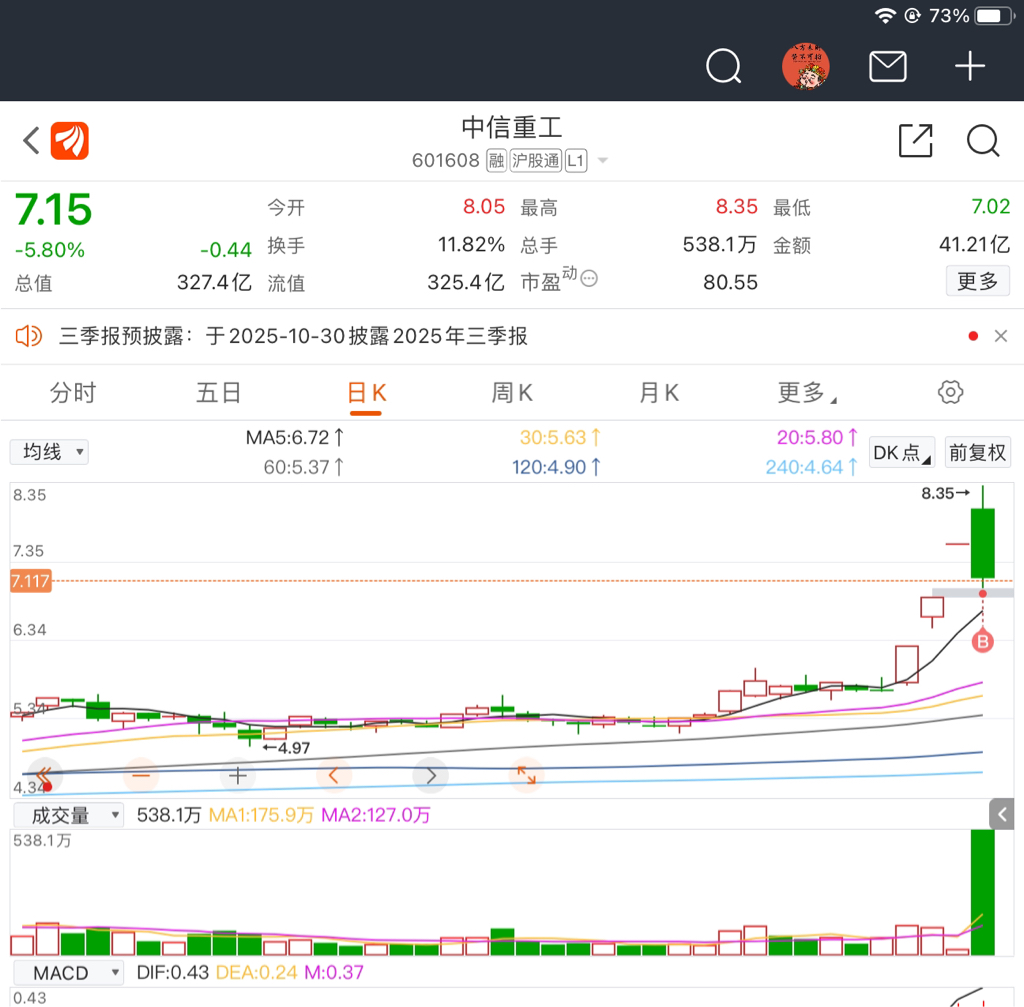1024x1007 pixels.
Task: Zoom in the chart with plus control
Action: click(238, 776)
